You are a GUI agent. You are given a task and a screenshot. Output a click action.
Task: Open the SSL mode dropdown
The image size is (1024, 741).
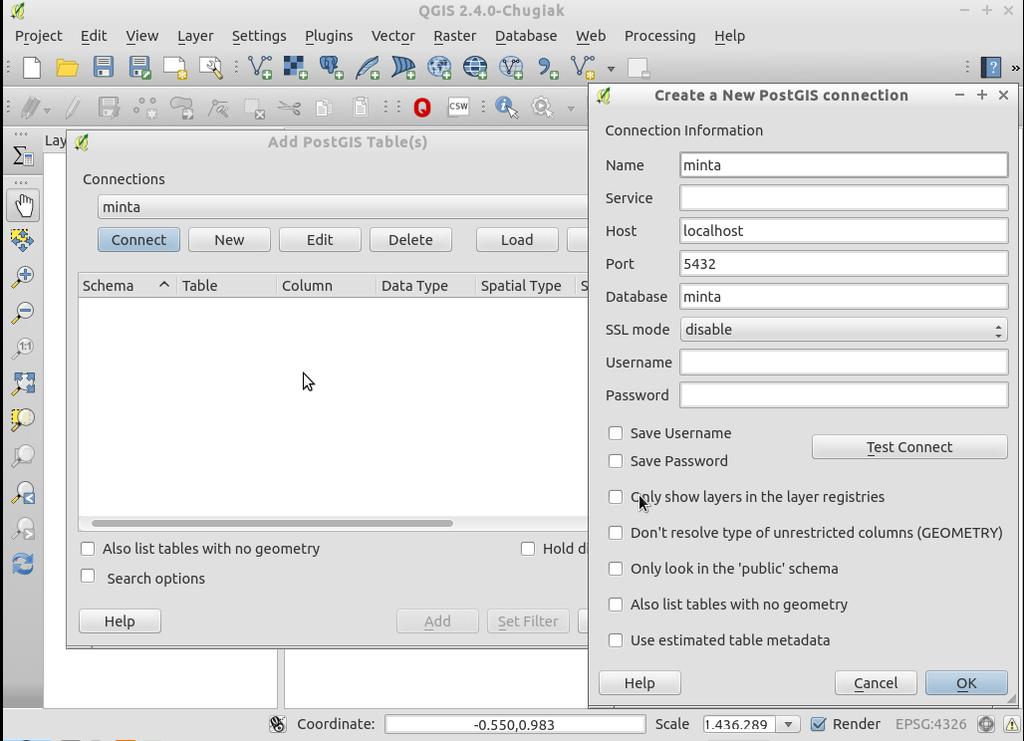[x=844, y=330]
